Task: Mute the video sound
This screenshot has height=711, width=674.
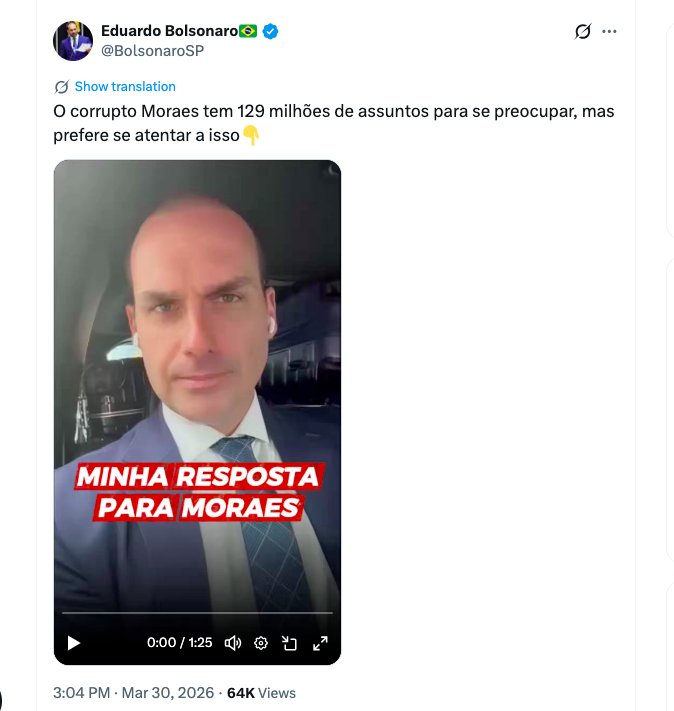Action: 233,643
